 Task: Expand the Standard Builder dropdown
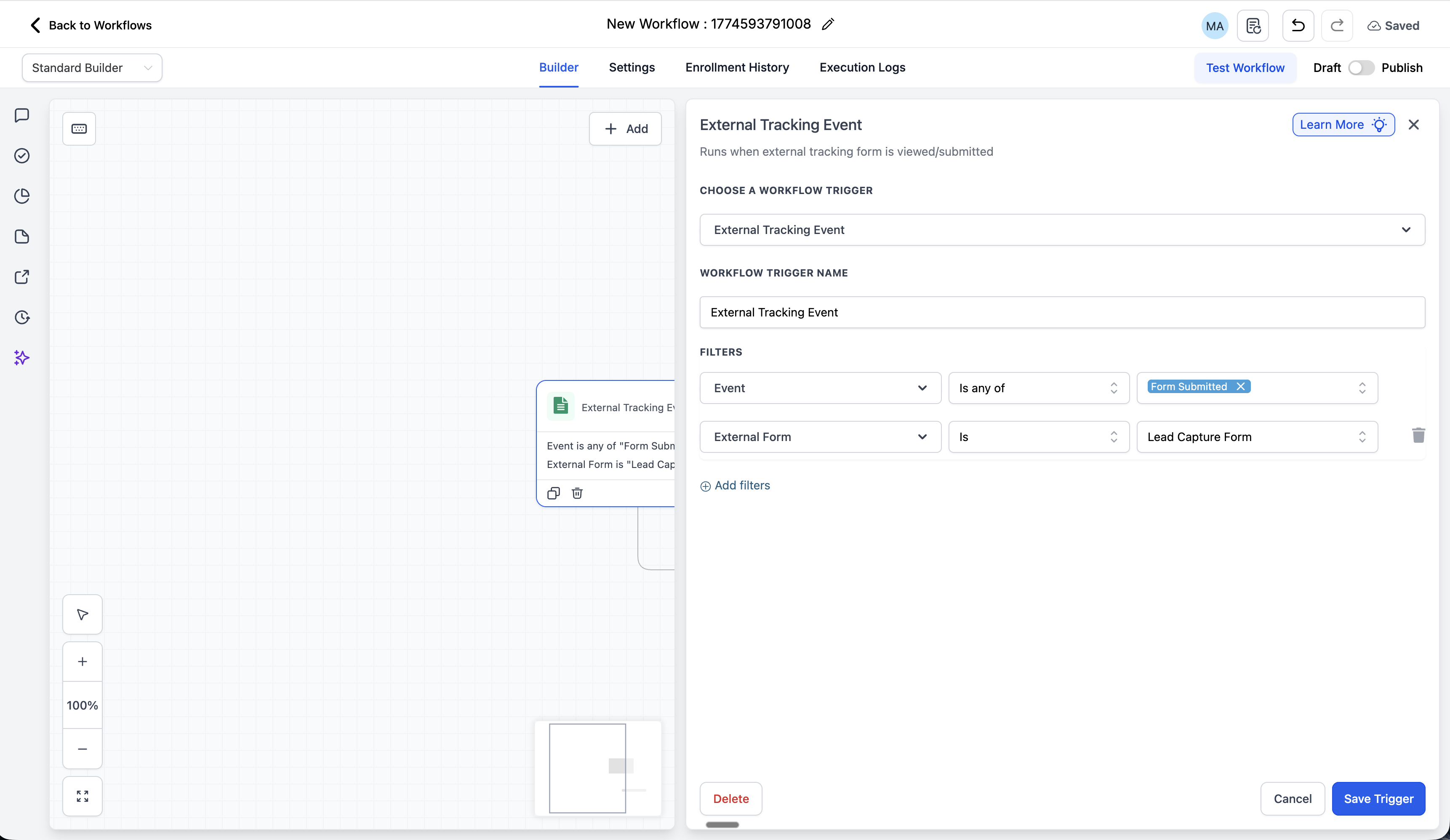(92, 68)
